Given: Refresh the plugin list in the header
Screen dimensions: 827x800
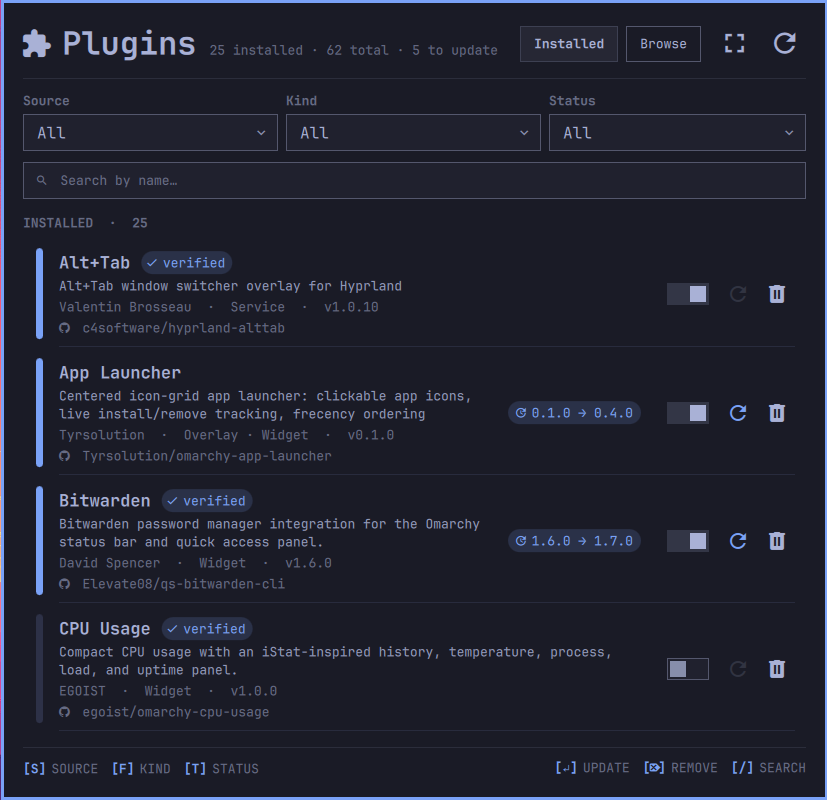Looking at the screenshot, I should (x=784, y=43).
